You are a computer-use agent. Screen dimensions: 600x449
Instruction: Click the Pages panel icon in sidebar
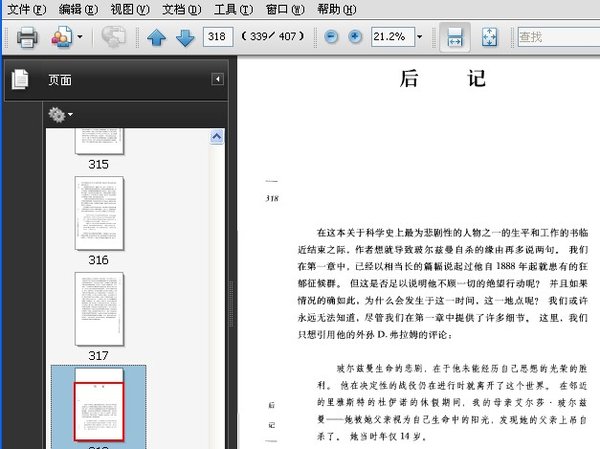click(20, 80)
